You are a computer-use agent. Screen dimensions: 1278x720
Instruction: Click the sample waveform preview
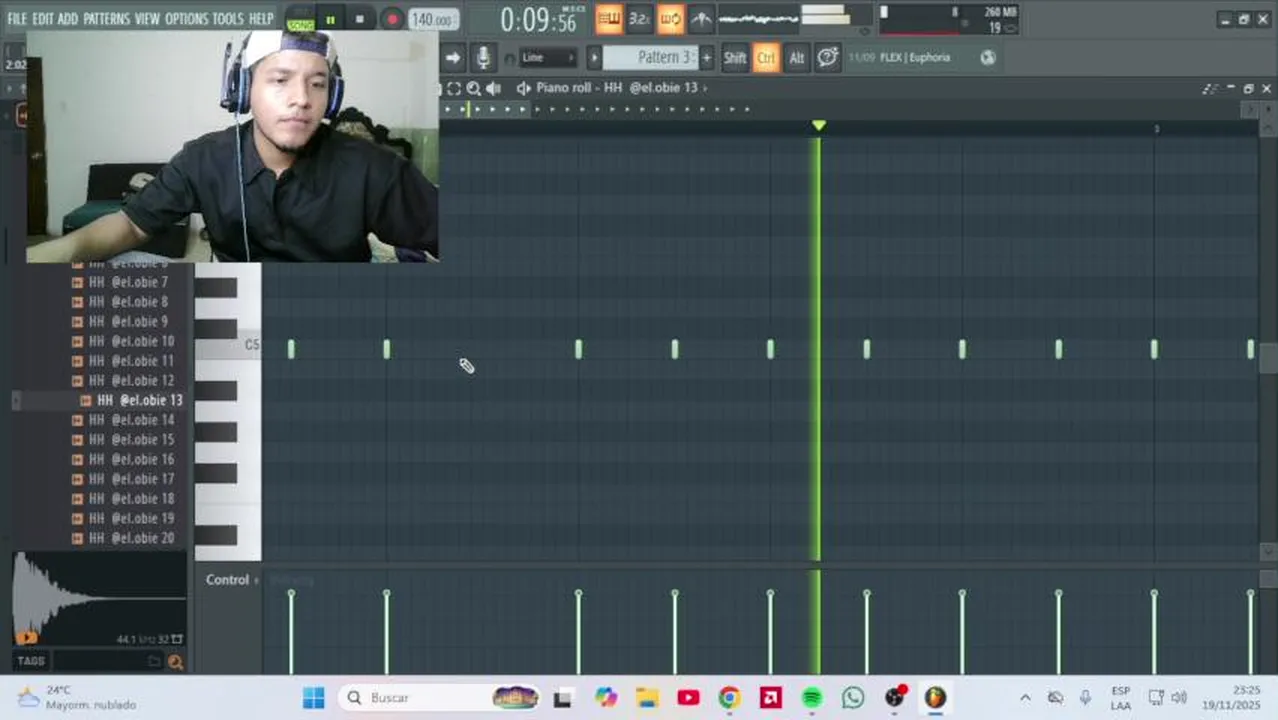point(99,598)
